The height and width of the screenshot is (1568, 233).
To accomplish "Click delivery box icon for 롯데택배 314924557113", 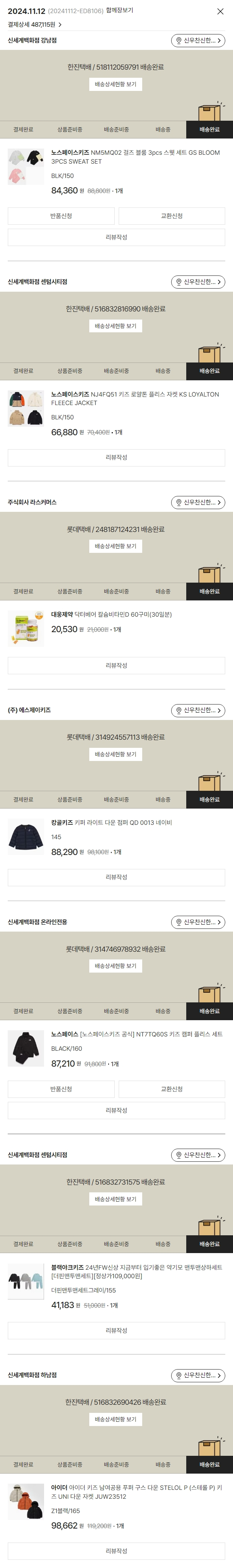I will click(209, 781).
